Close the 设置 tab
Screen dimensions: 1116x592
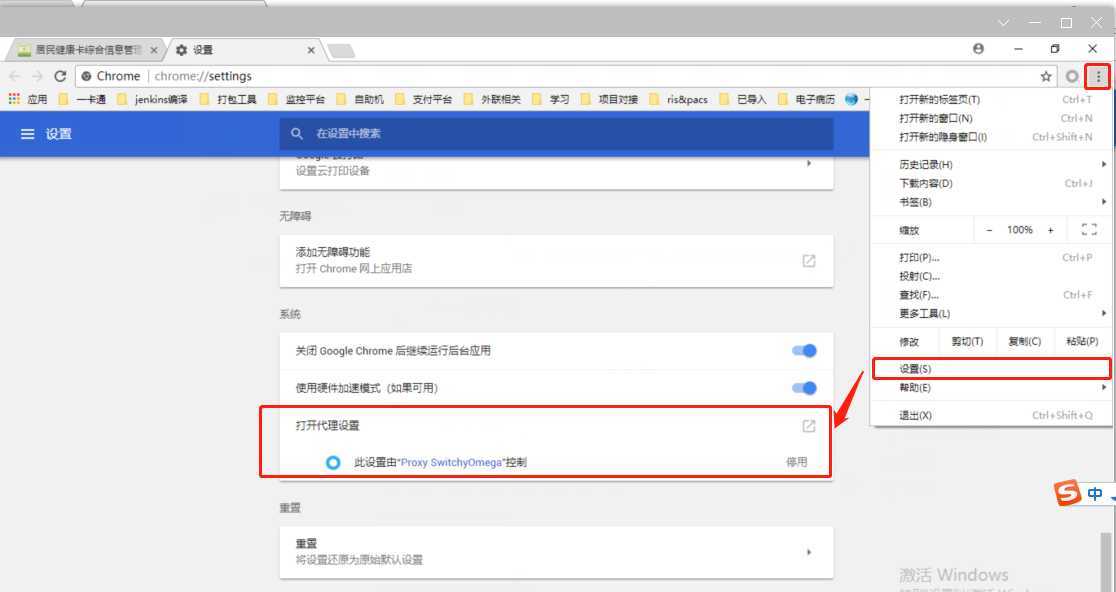(311, 50)
